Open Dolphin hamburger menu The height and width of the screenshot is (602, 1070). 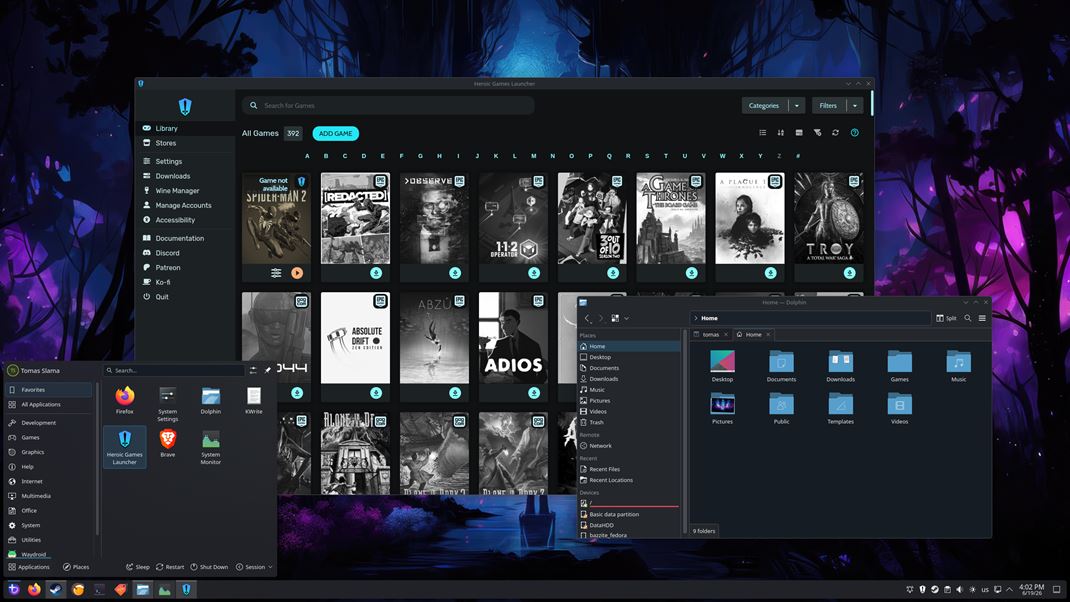pyautogui.click(x=982, y=318)
